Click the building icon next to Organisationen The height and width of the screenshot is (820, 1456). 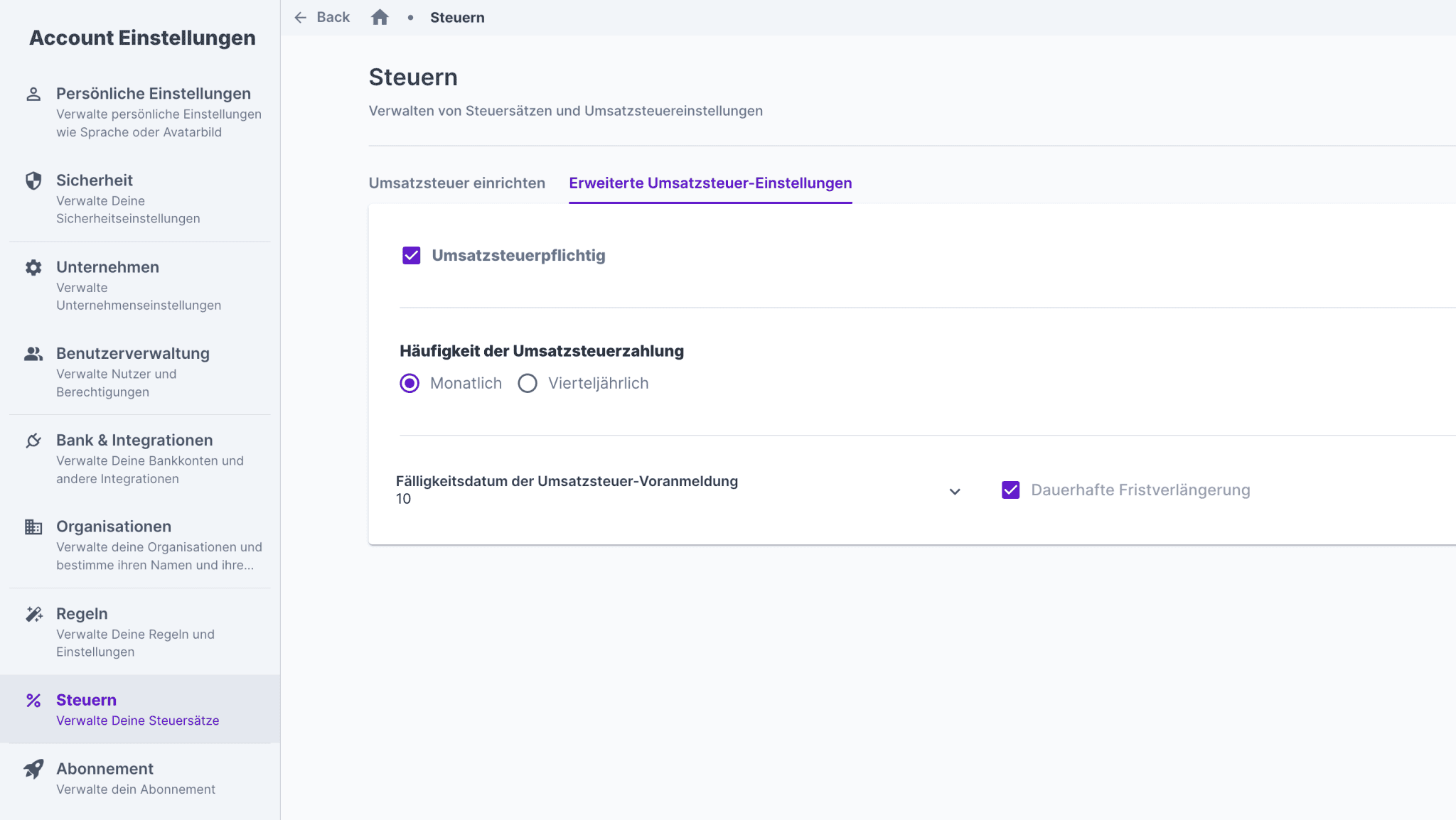33,527
